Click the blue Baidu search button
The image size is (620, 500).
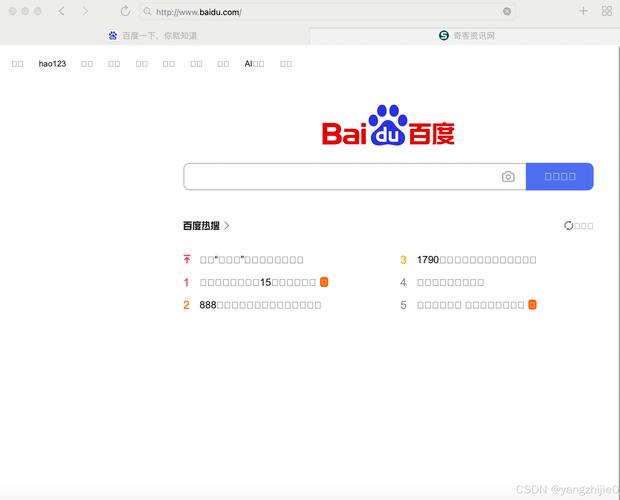[x=560, y=176]
